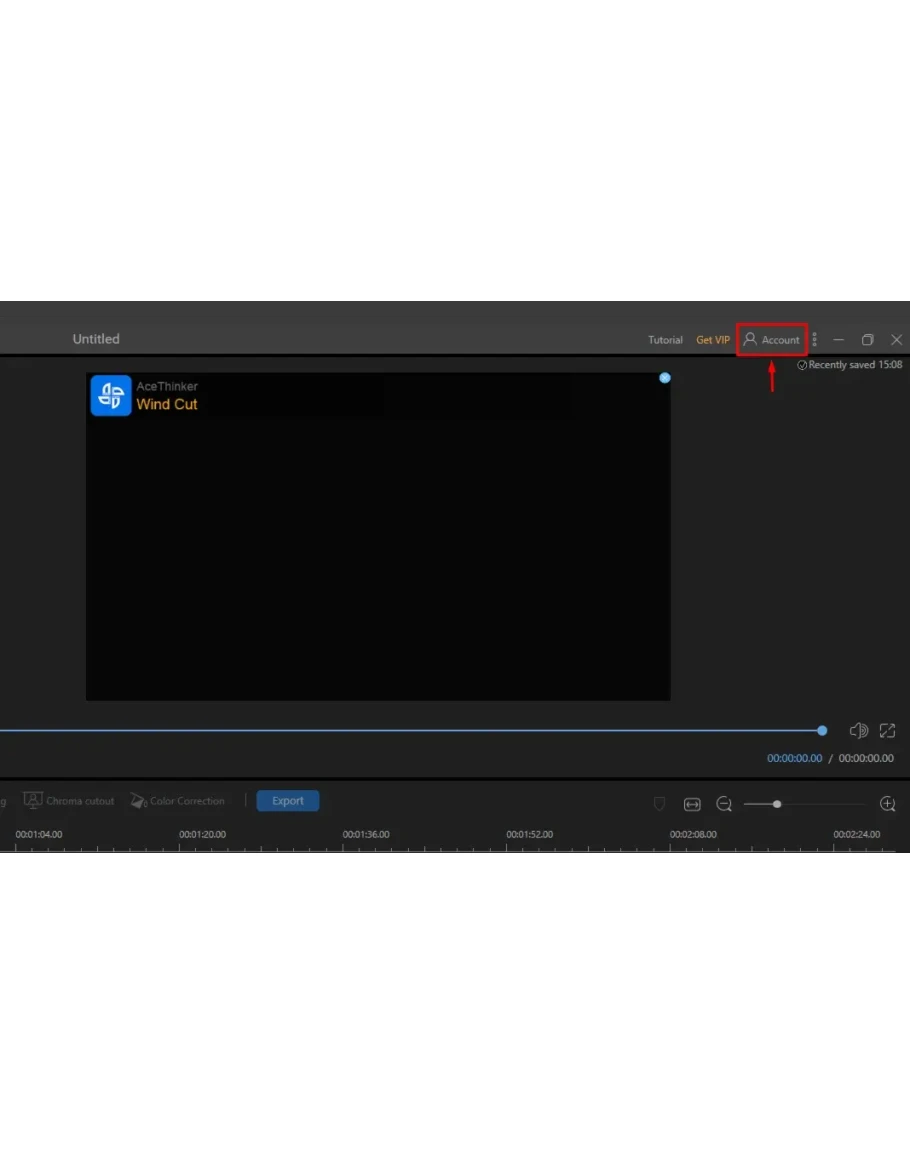Click the Export button
The image size is (910, 1155).
[x=287, y=801]
